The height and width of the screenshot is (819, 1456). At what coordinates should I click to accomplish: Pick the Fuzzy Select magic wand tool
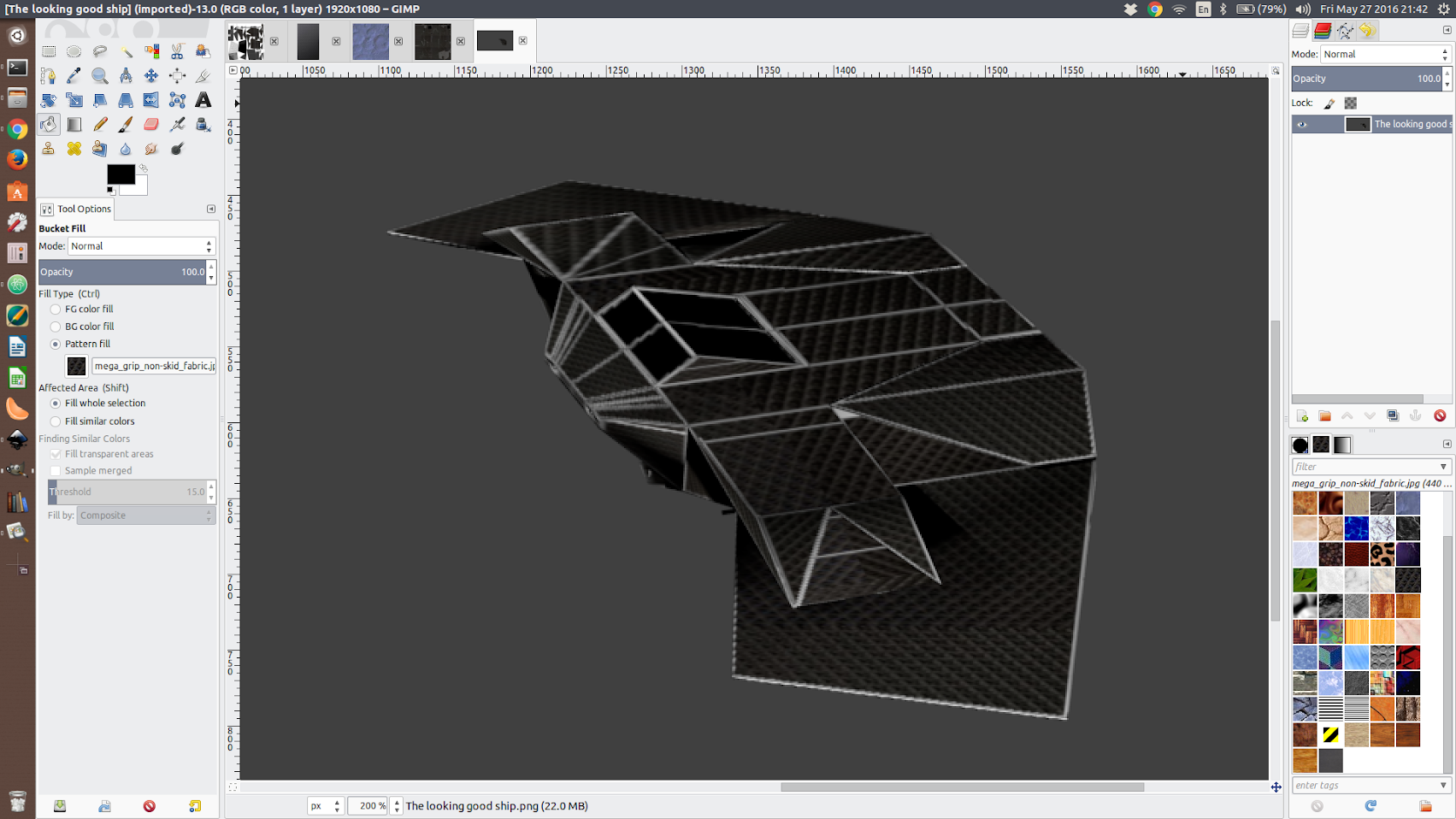(126, 51)
